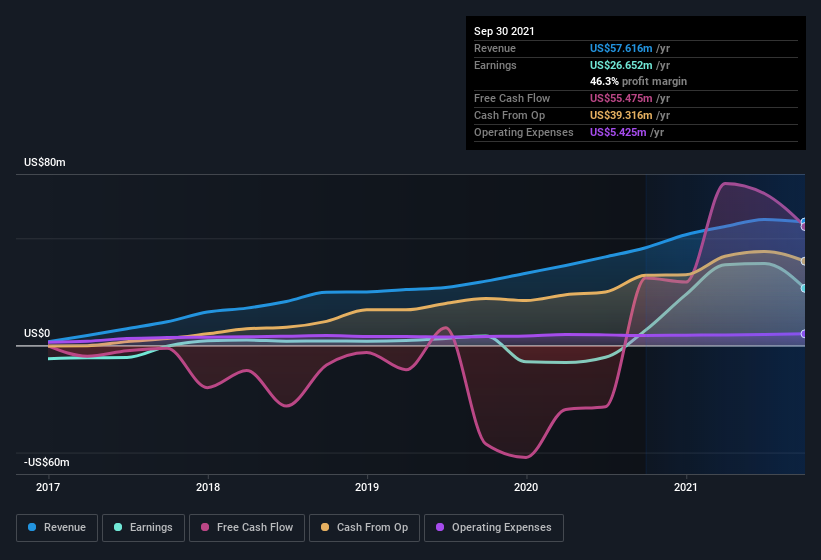
Task: Click the Earnings endpoint marker on chart
Action: click(x=804, y=288)
